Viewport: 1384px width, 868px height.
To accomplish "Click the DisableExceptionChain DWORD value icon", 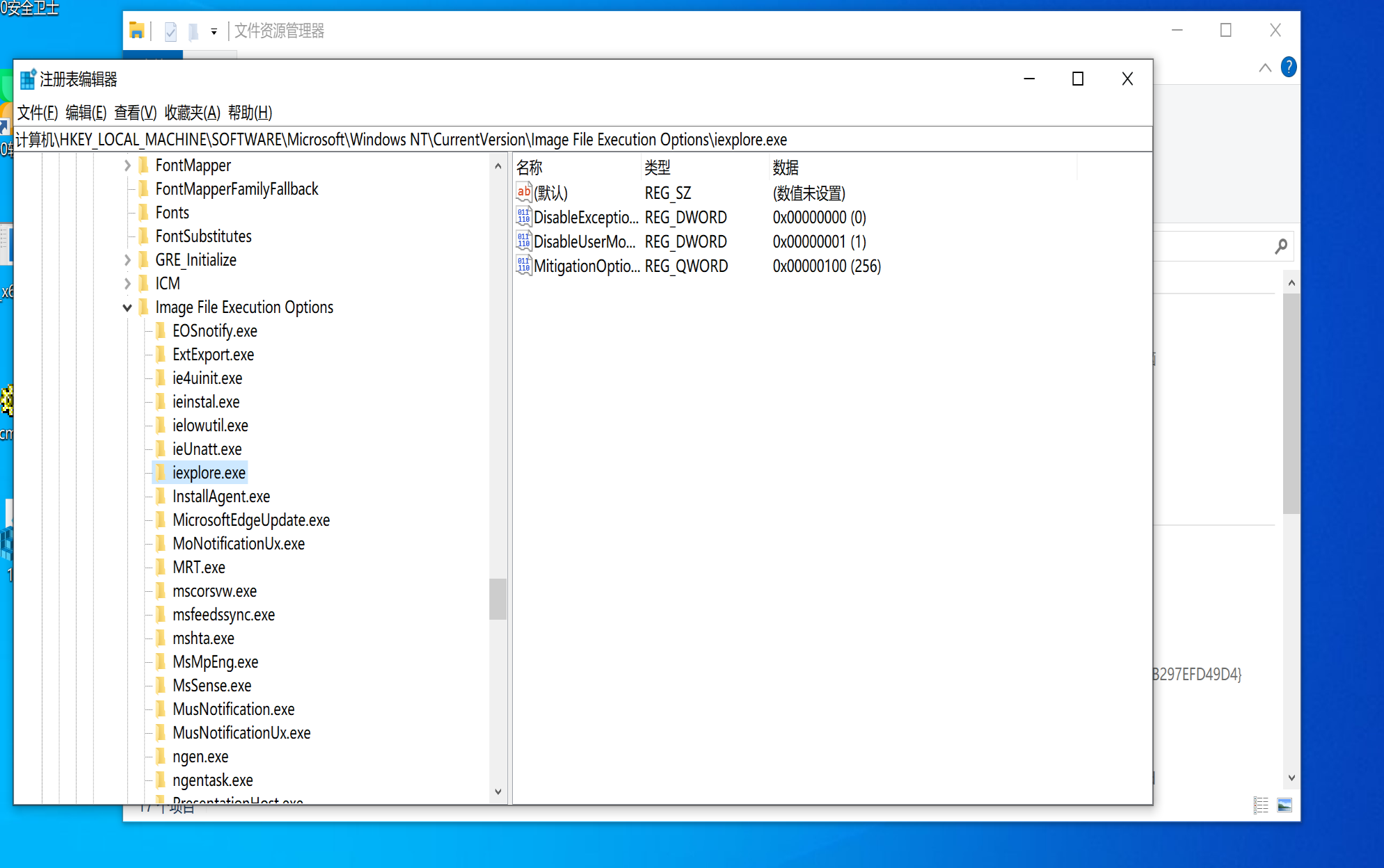I will [523, 217].
